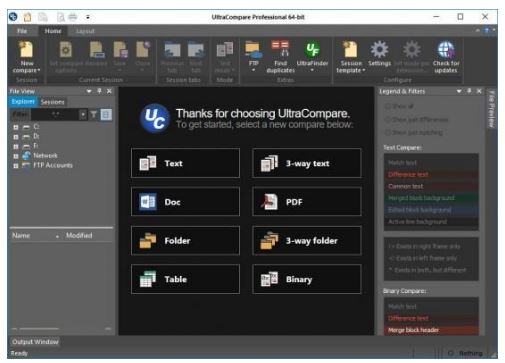Sort by the Modified column header

(x=79, y=235)
